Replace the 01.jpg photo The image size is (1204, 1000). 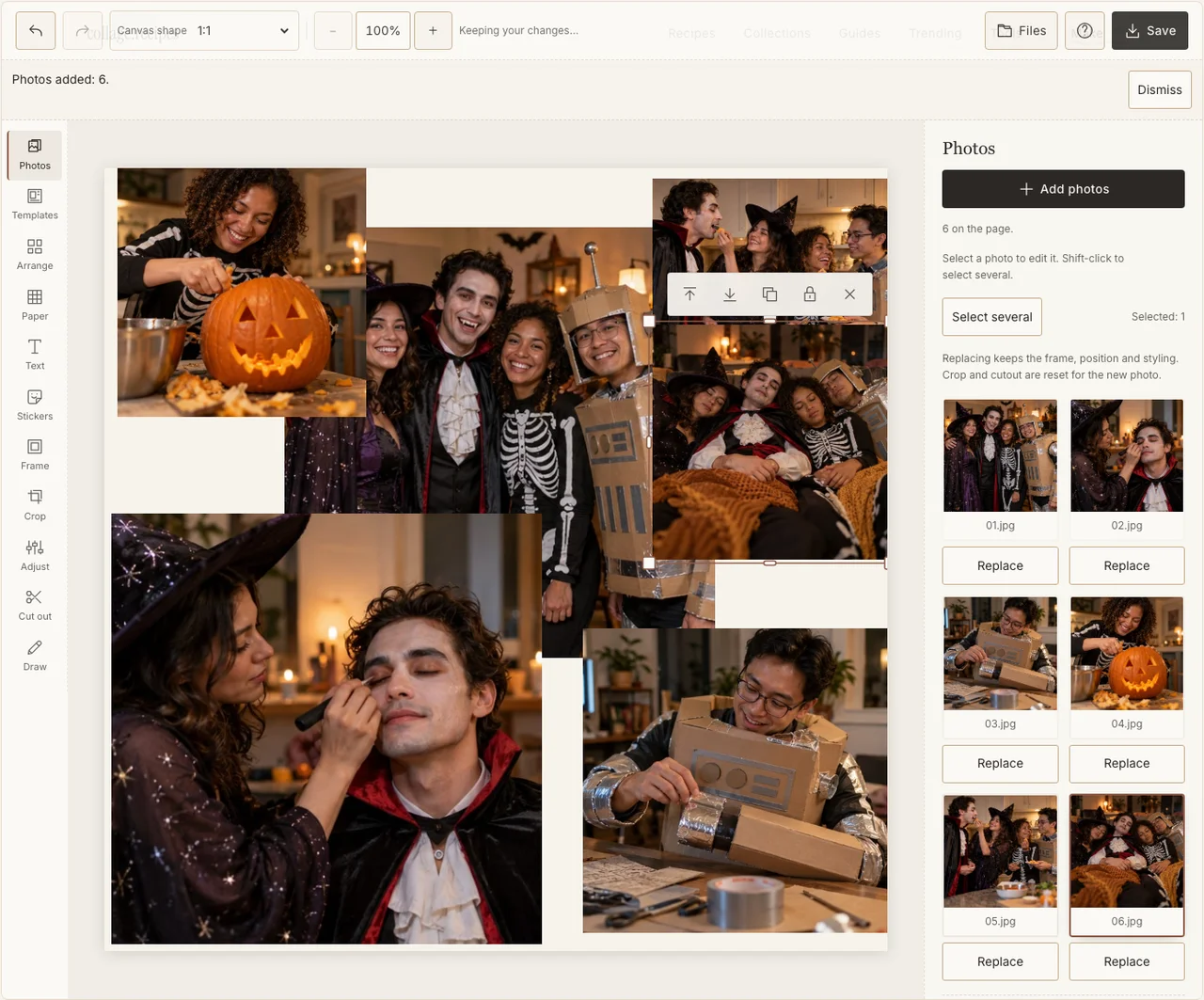coord(1001,566)
